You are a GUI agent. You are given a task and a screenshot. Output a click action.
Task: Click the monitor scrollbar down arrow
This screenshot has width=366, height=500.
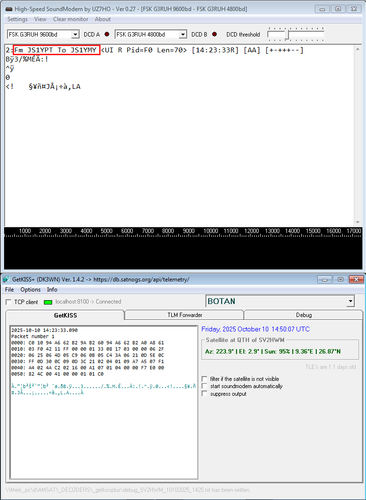(x=358, y=222)
